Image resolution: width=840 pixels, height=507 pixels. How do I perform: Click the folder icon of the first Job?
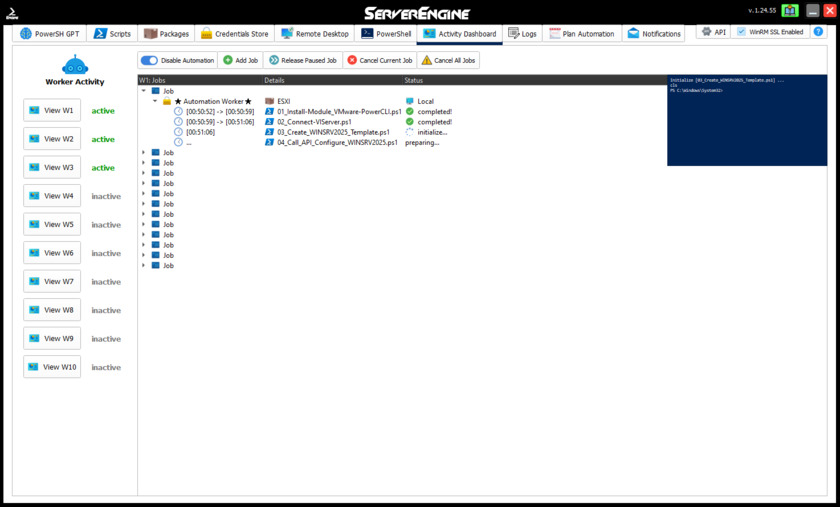point(155,91)
